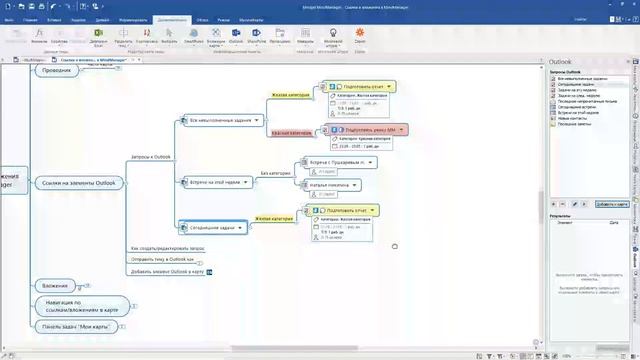Click the Проводник folder ribbon icon
The height and width of the screenshot is (360, 640).
tap(280, 33)
